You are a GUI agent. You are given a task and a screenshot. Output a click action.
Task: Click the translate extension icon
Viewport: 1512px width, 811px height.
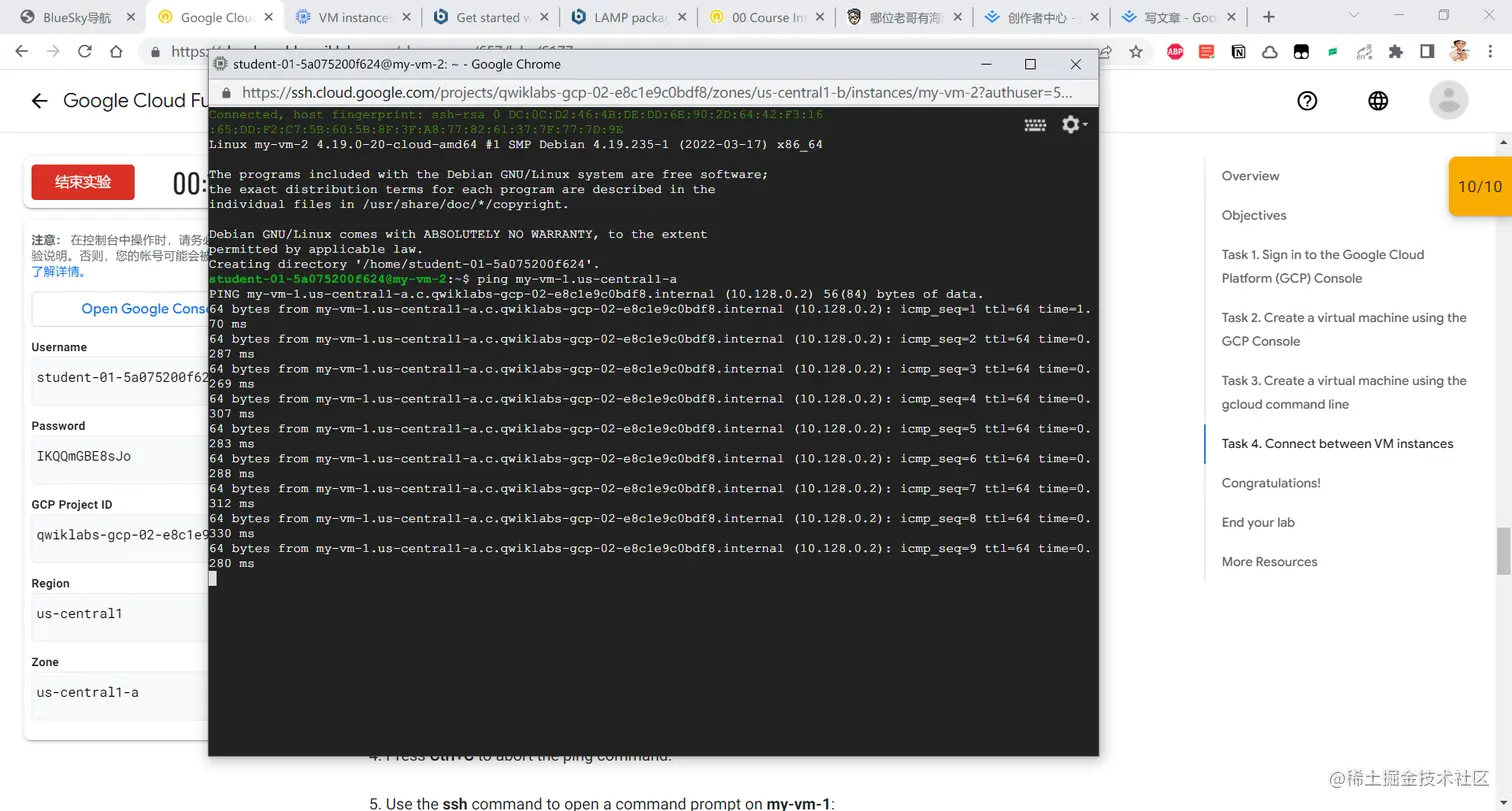click(x=1365, y=51)
